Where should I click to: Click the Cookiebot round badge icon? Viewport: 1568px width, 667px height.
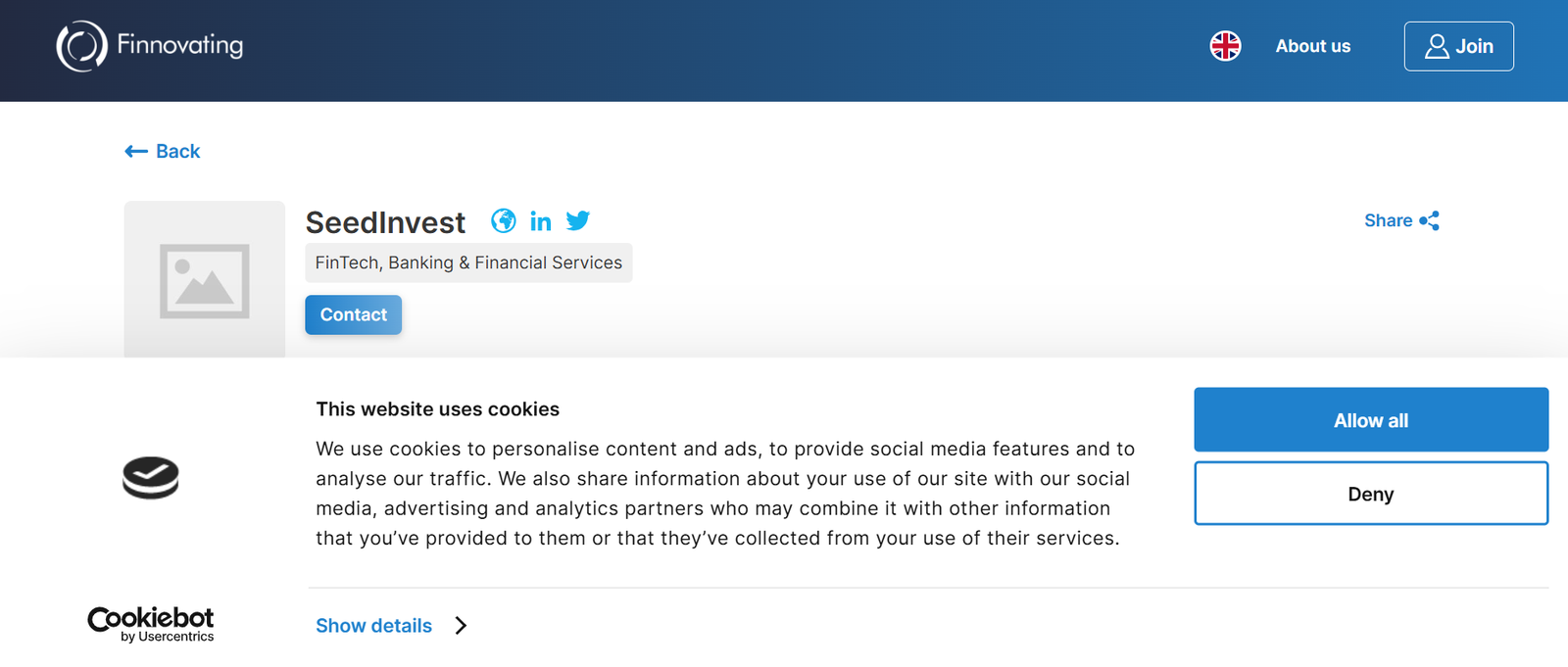click(151, 478)
